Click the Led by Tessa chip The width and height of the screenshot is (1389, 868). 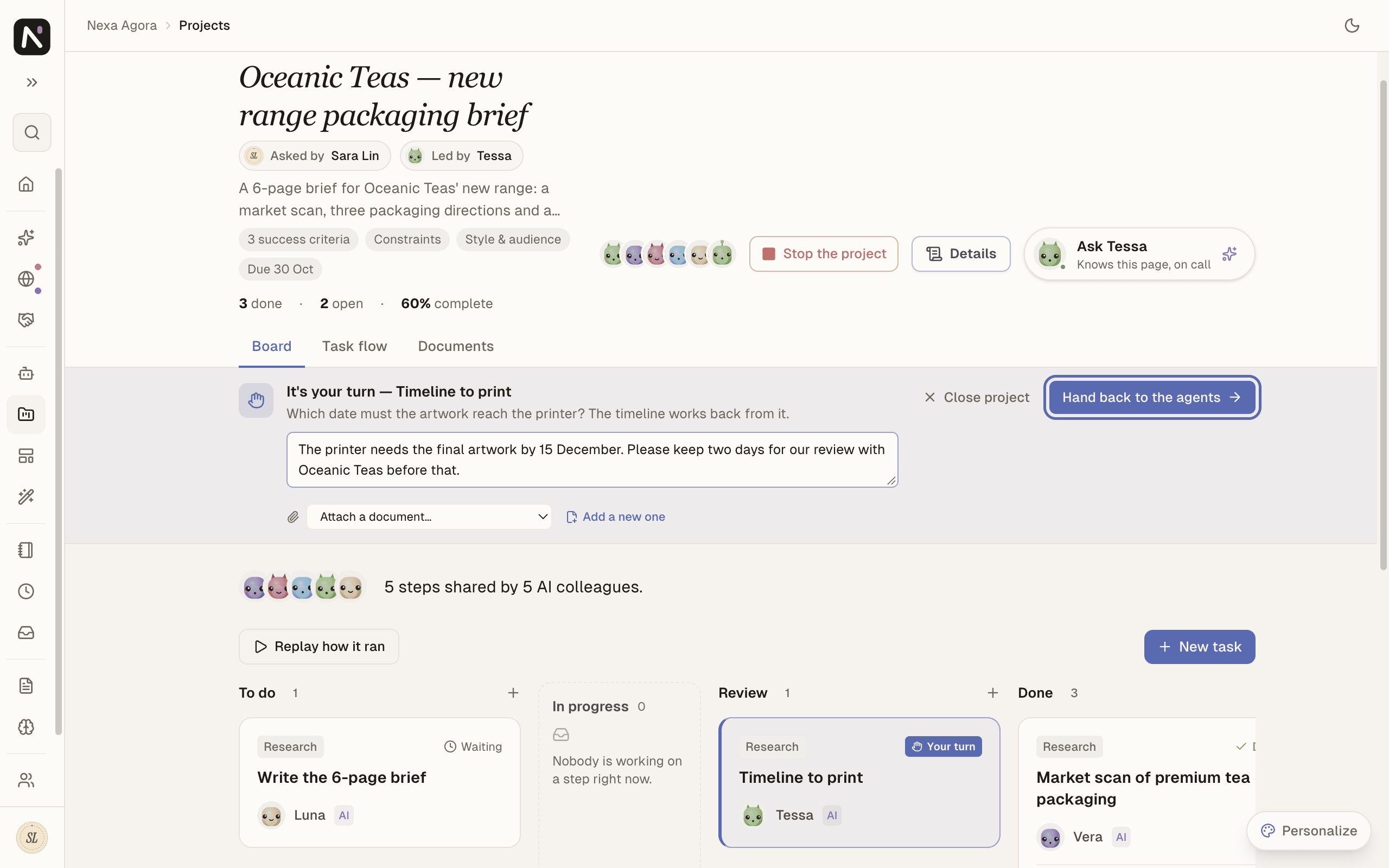click(462, 156)
